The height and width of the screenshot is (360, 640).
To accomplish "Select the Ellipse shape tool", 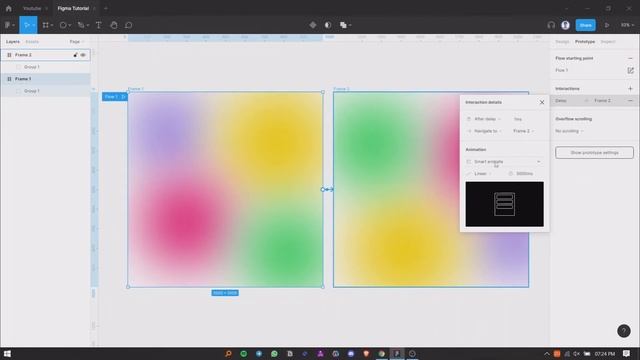I will point(63,25).
